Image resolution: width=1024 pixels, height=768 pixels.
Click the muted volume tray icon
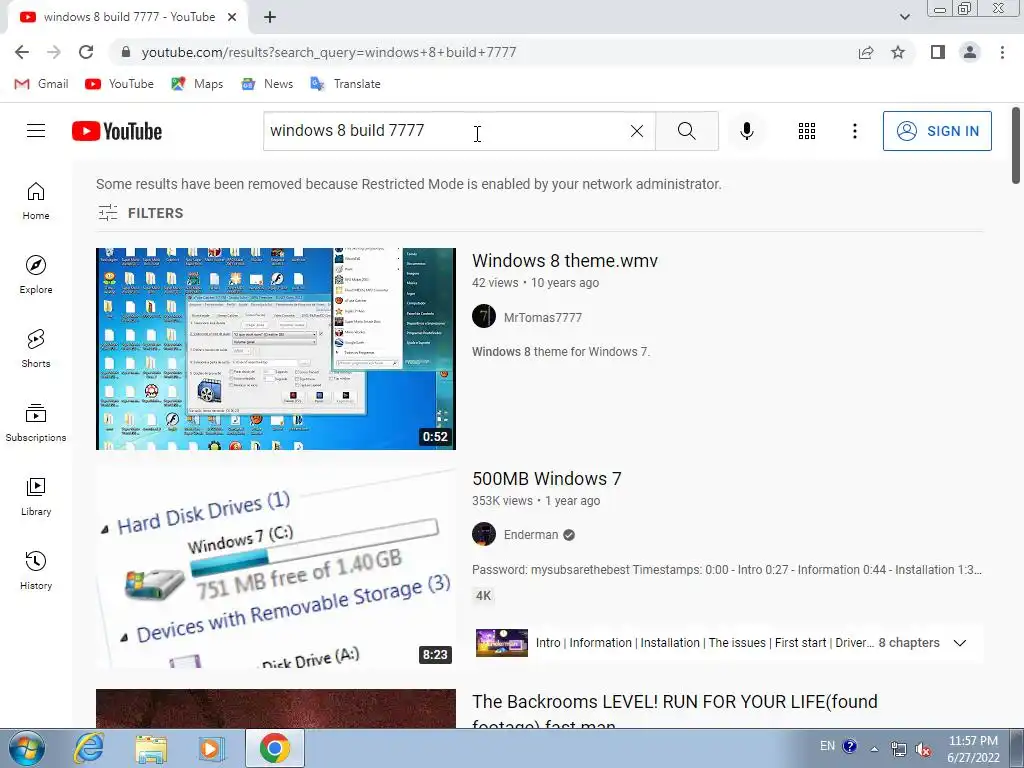(922, 749)
